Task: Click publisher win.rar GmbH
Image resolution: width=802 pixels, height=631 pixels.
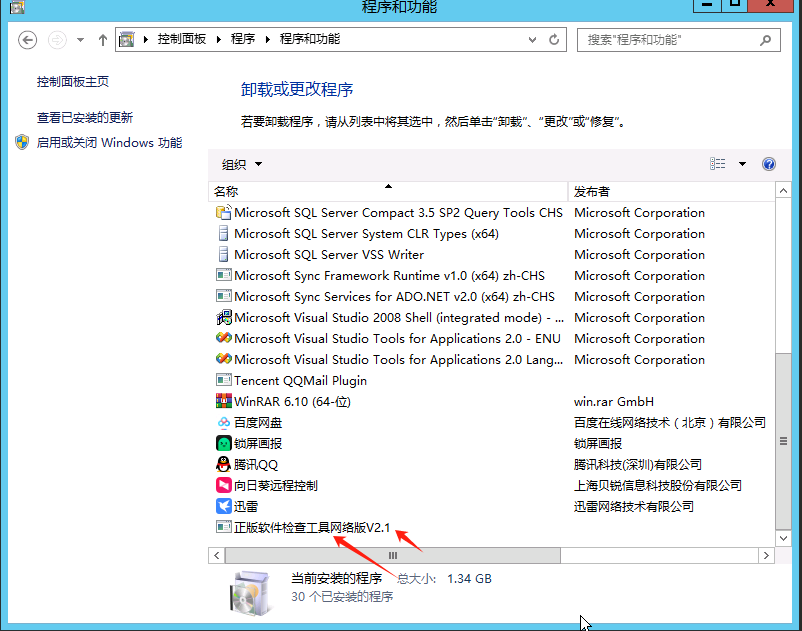Action: [x=614, y=401]
